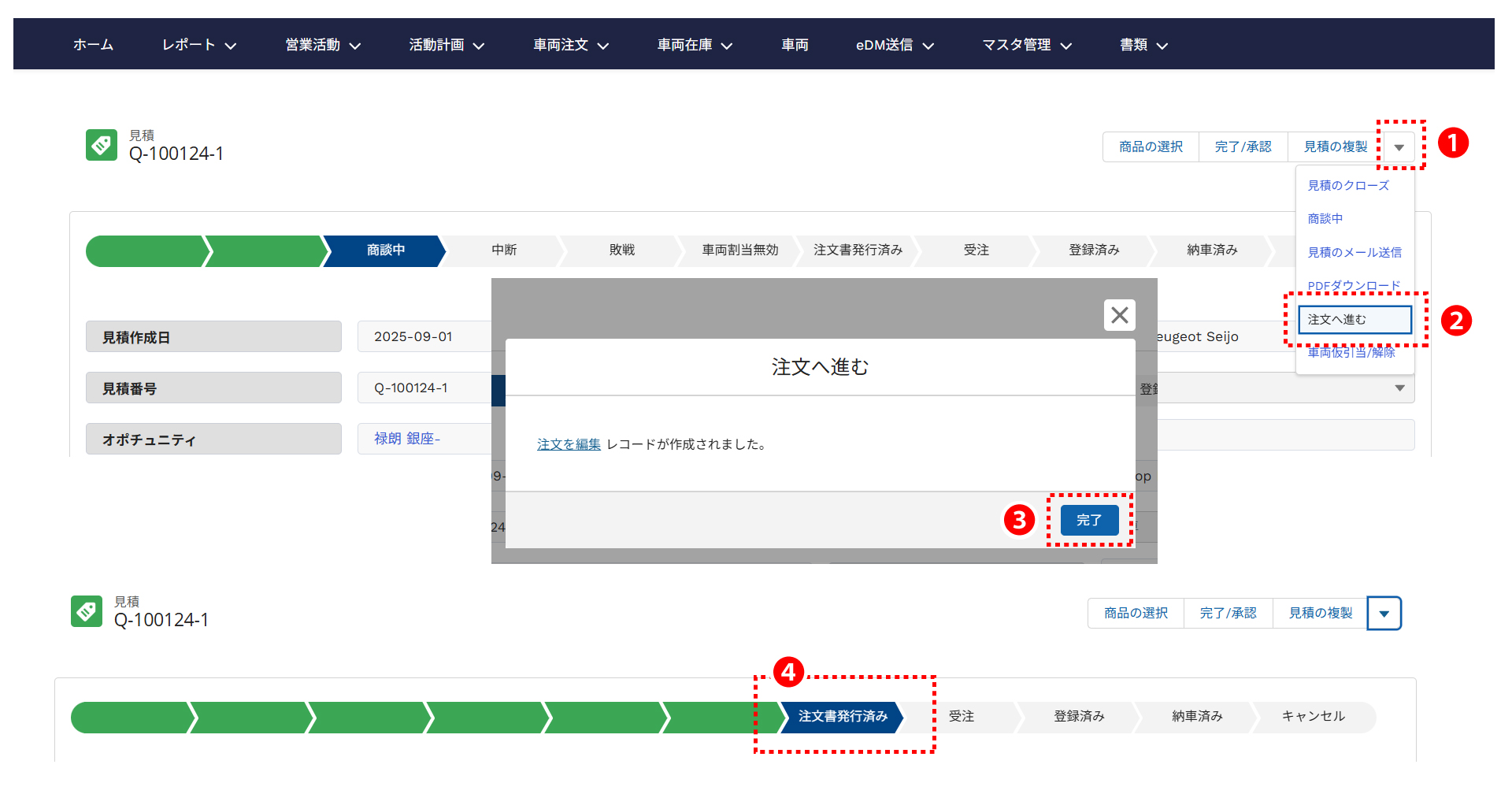Go to the ホーム tab
Viewport: 1512px width, 794px height.
coord(93,45)
